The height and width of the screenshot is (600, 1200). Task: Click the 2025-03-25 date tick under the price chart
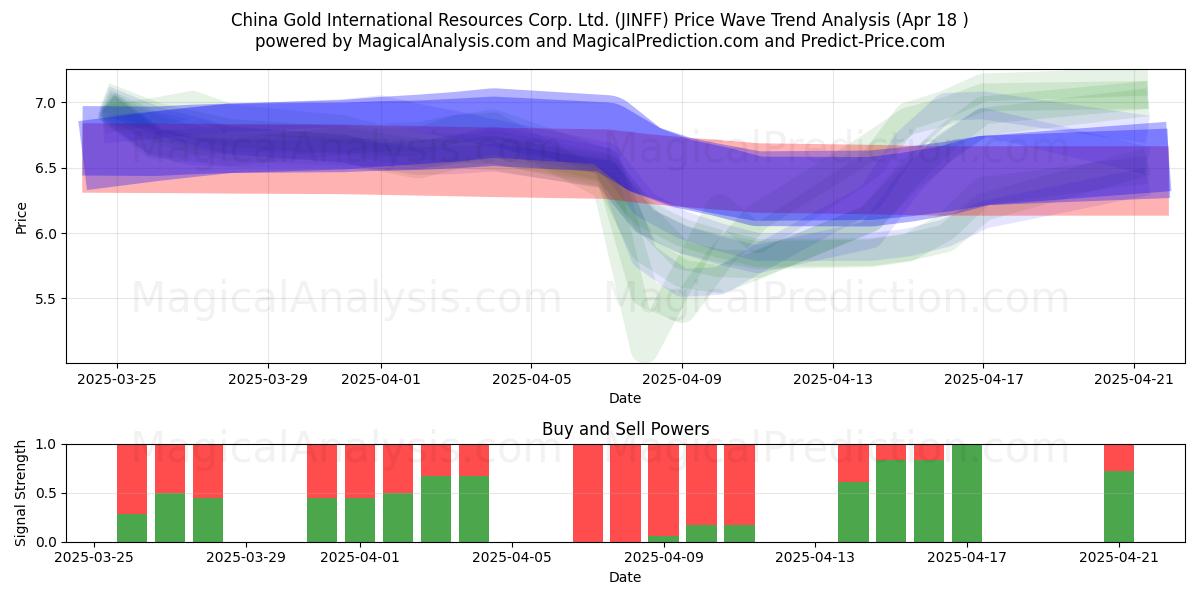pos(117,379)
